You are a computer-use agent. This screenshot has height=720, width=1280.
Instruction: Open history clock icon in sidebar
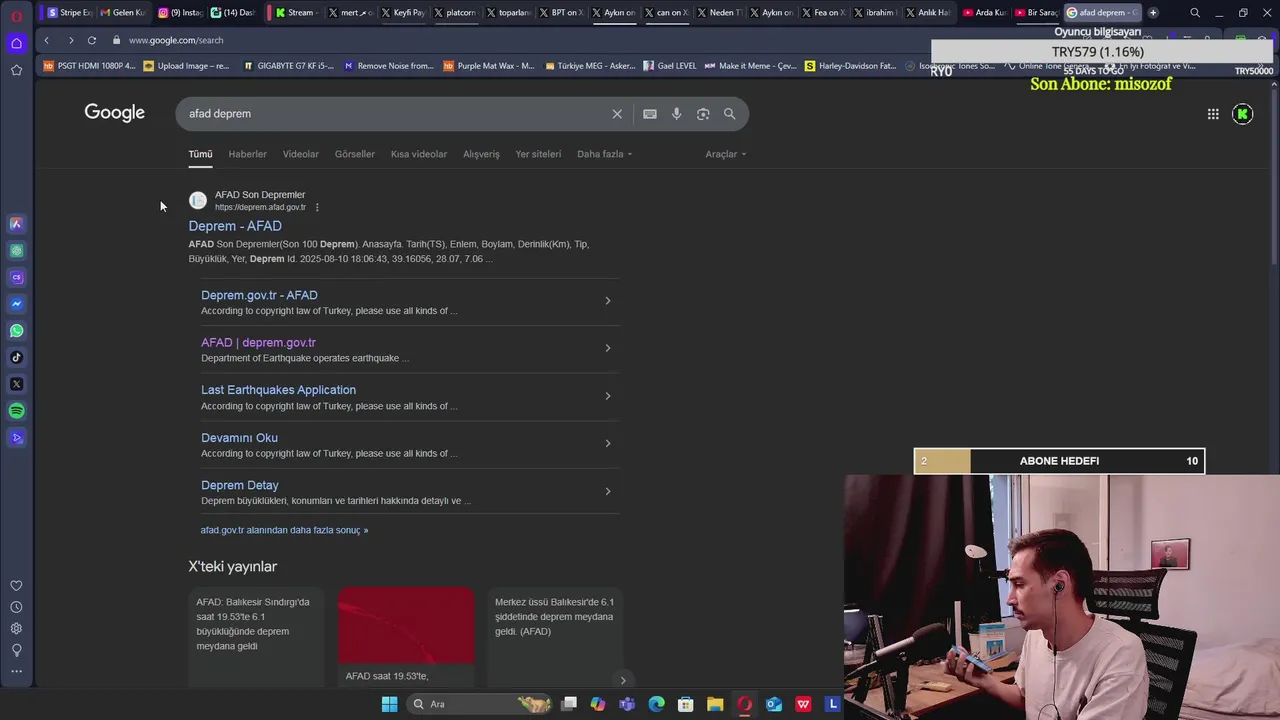point(16,607)
